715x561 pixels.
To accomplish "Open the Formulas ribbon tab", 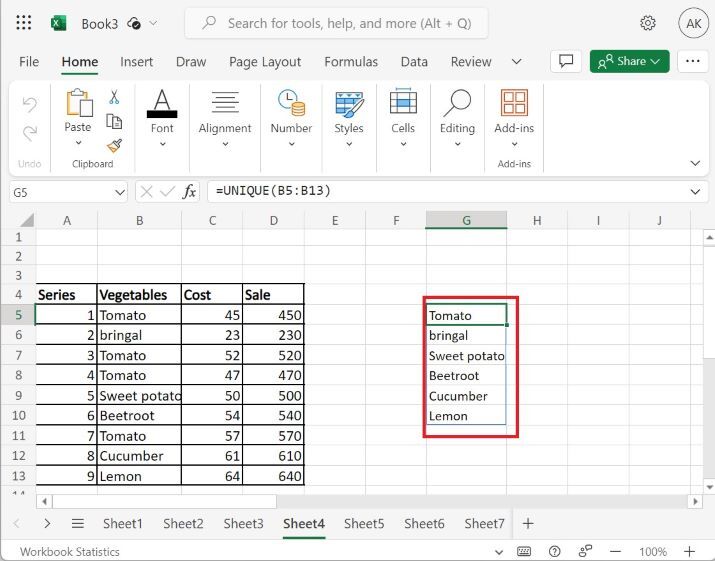I will click(351, 62).
